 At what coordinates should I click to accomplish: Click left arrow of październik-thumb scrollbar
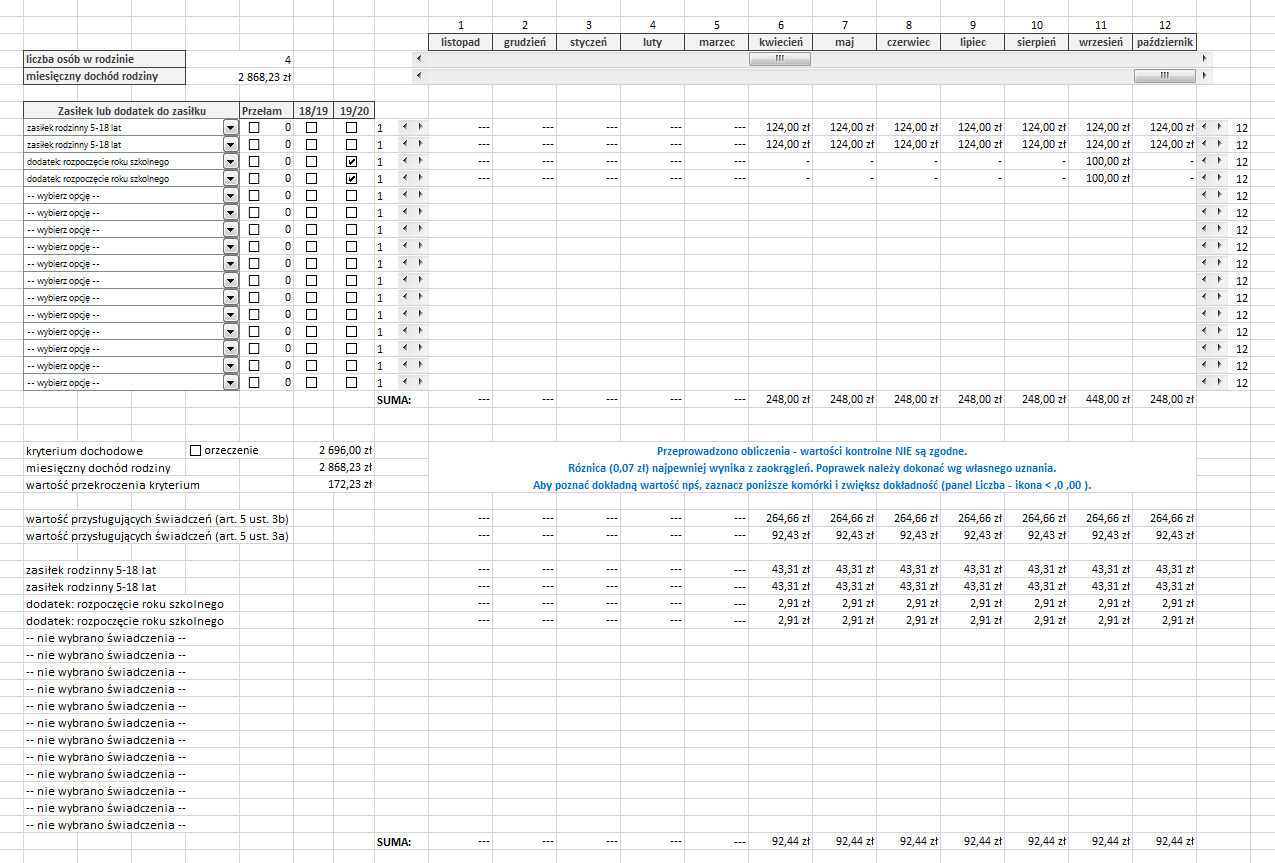419,76
